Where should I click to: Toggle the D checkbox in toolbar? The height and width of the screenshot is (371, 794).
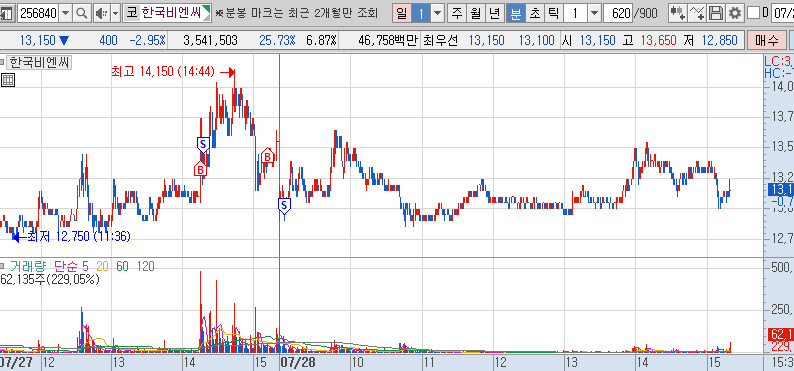753,13
